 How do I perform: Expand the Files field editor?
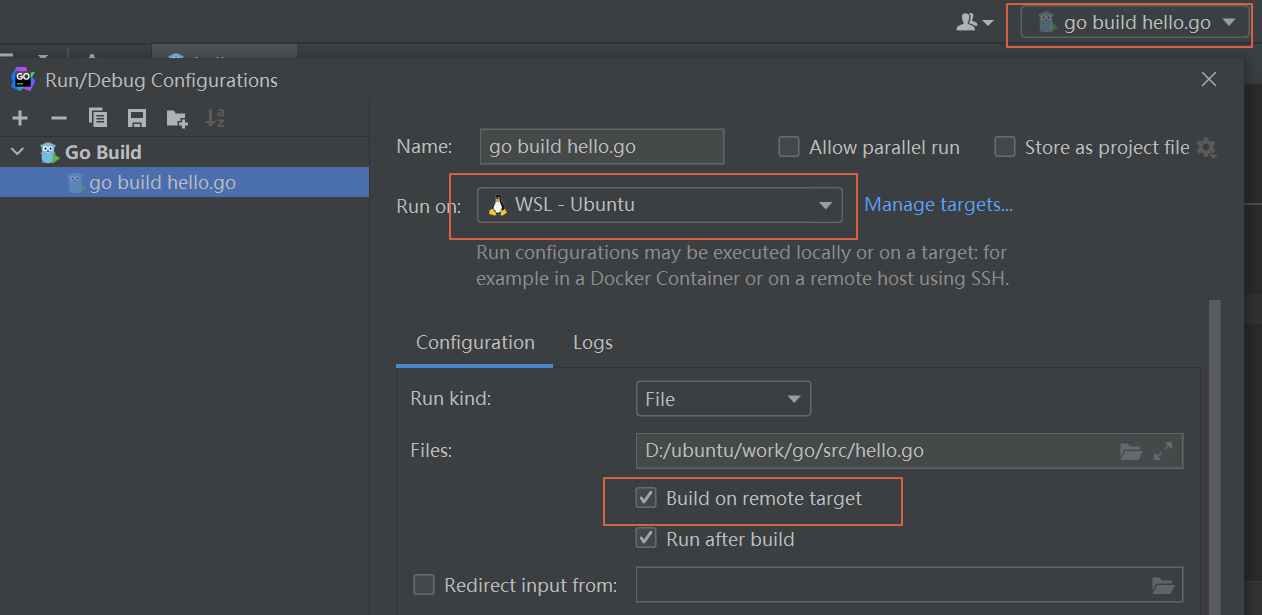1163,451
